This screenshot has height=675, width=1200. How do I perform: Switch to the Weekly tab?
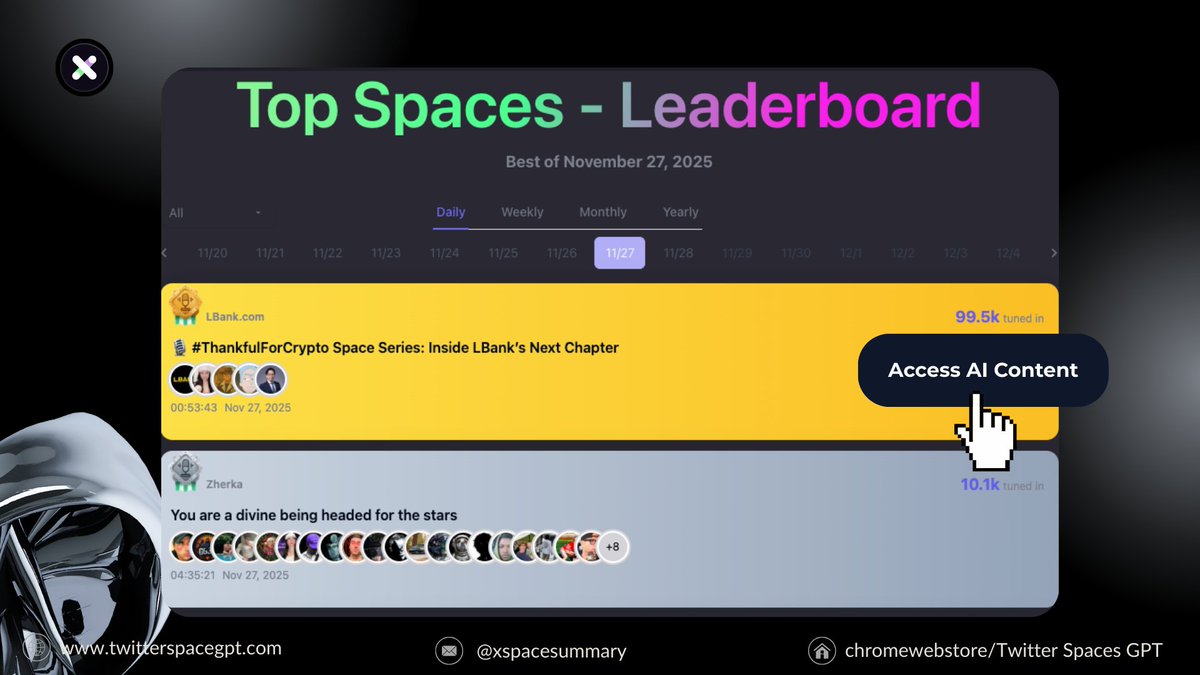pos(522,212)
